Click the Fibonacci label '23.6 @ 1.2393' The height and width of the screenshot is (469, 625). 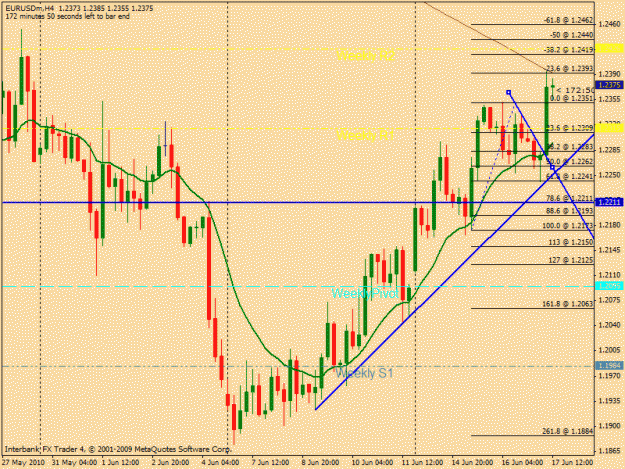pyautogui.click(x=570, y=69)
